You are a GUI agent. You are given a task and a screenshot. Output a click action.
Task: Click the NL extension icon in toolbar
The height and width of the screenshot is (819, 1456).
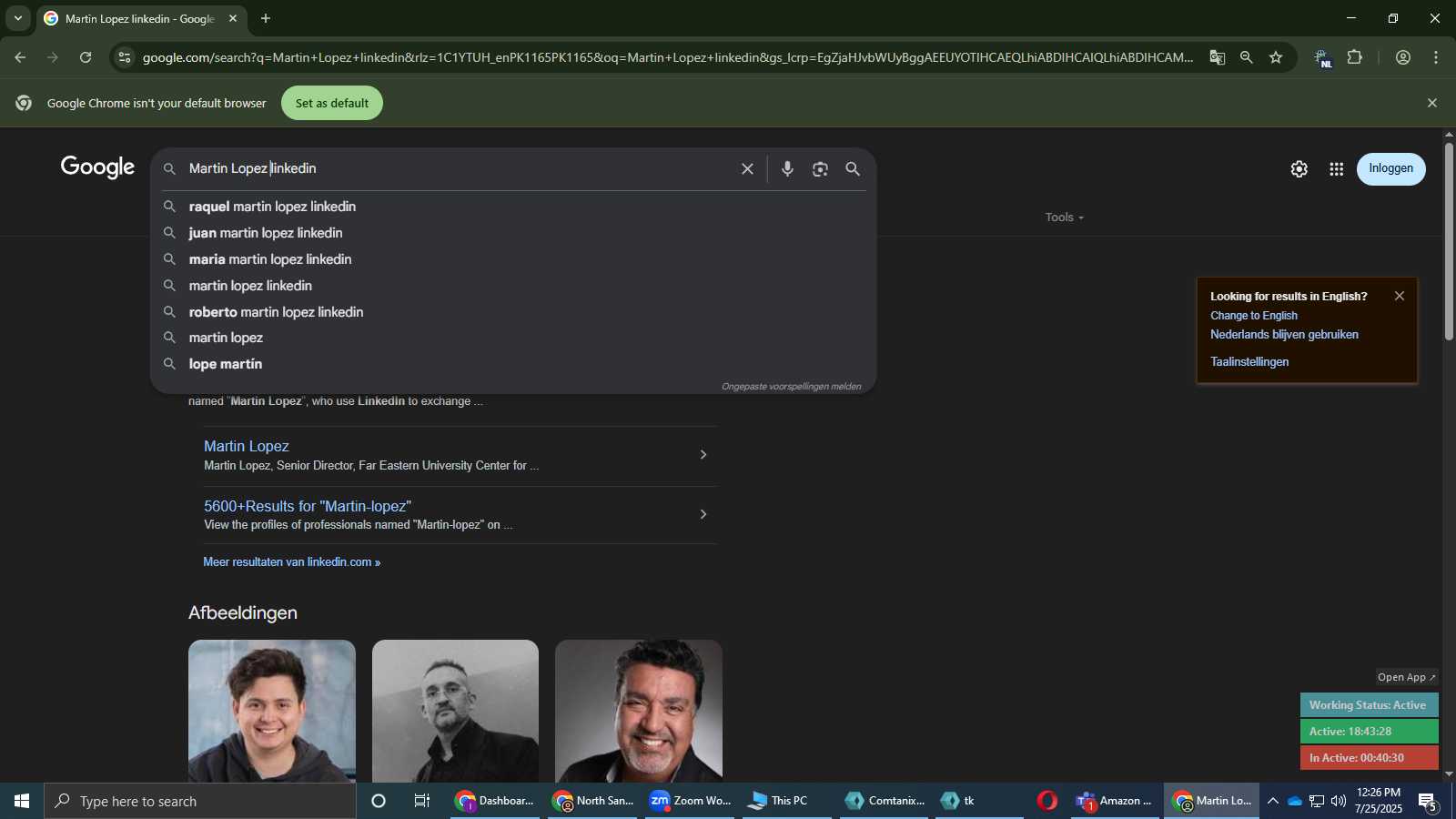click(1322, 58)
